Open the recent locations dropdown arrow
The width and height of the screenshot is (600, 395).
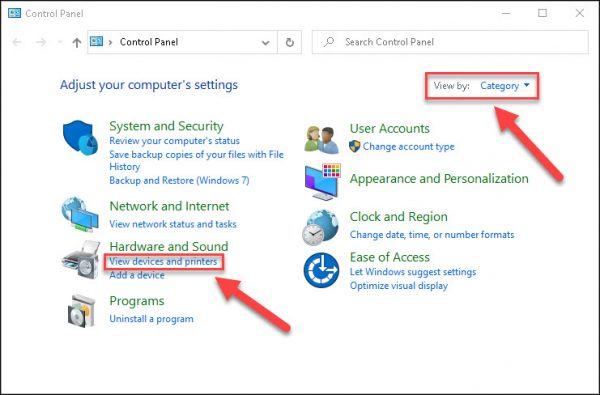(x=59, y=42)
